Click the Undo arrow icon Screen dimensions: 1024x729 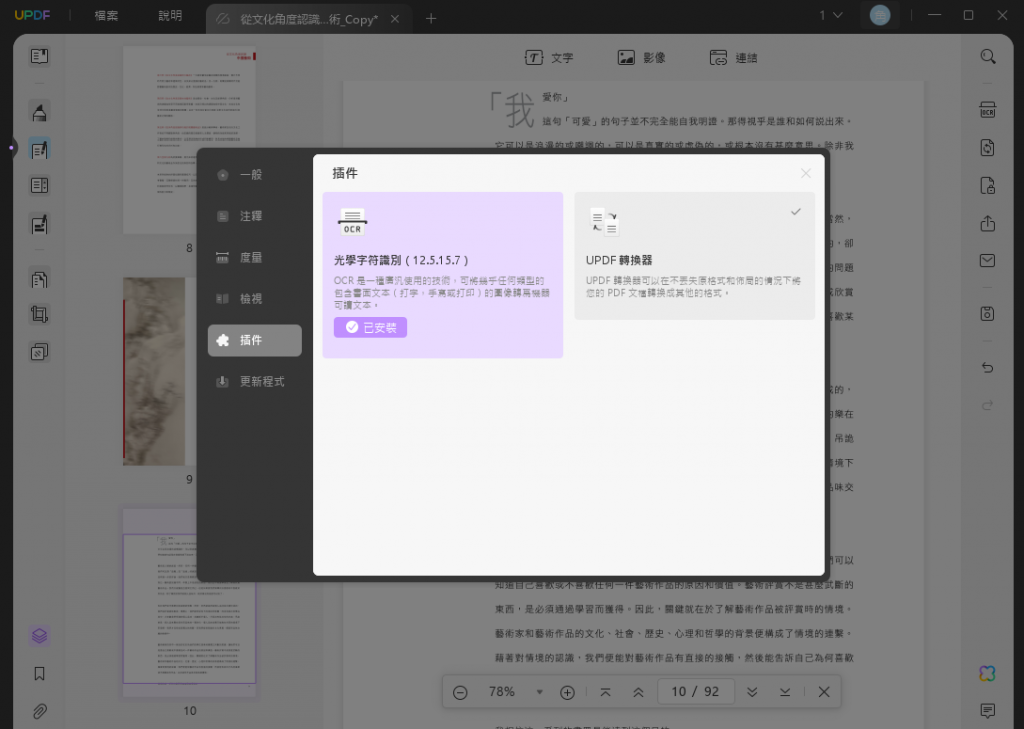987,367
